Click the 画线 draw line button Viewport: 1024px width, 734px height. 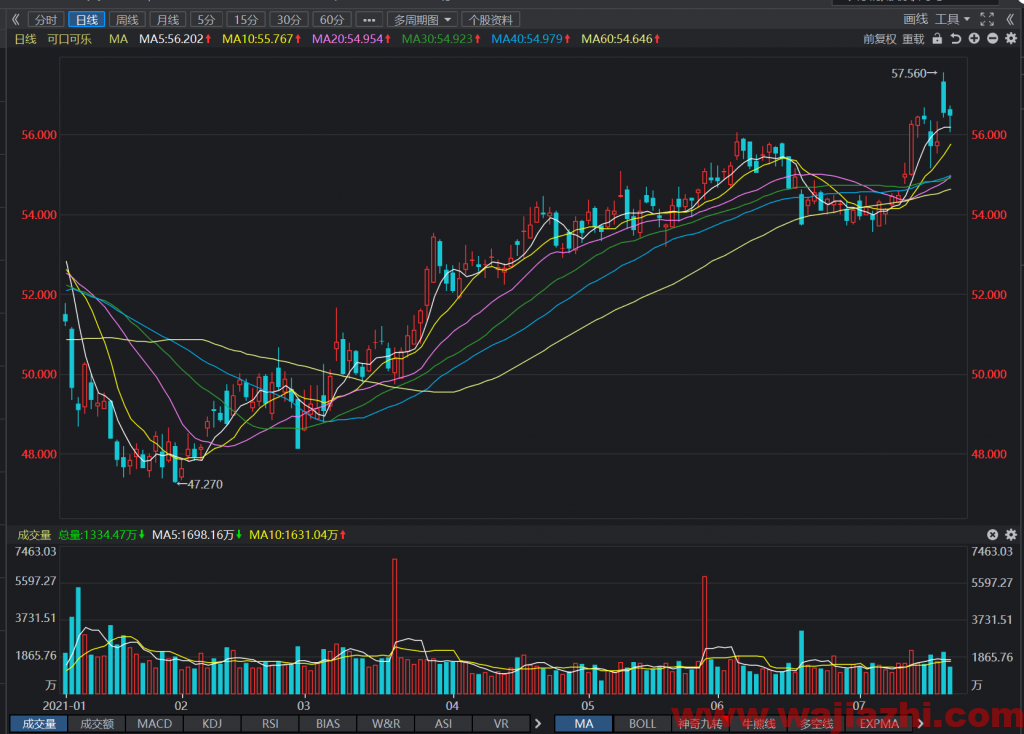(915, 20)
